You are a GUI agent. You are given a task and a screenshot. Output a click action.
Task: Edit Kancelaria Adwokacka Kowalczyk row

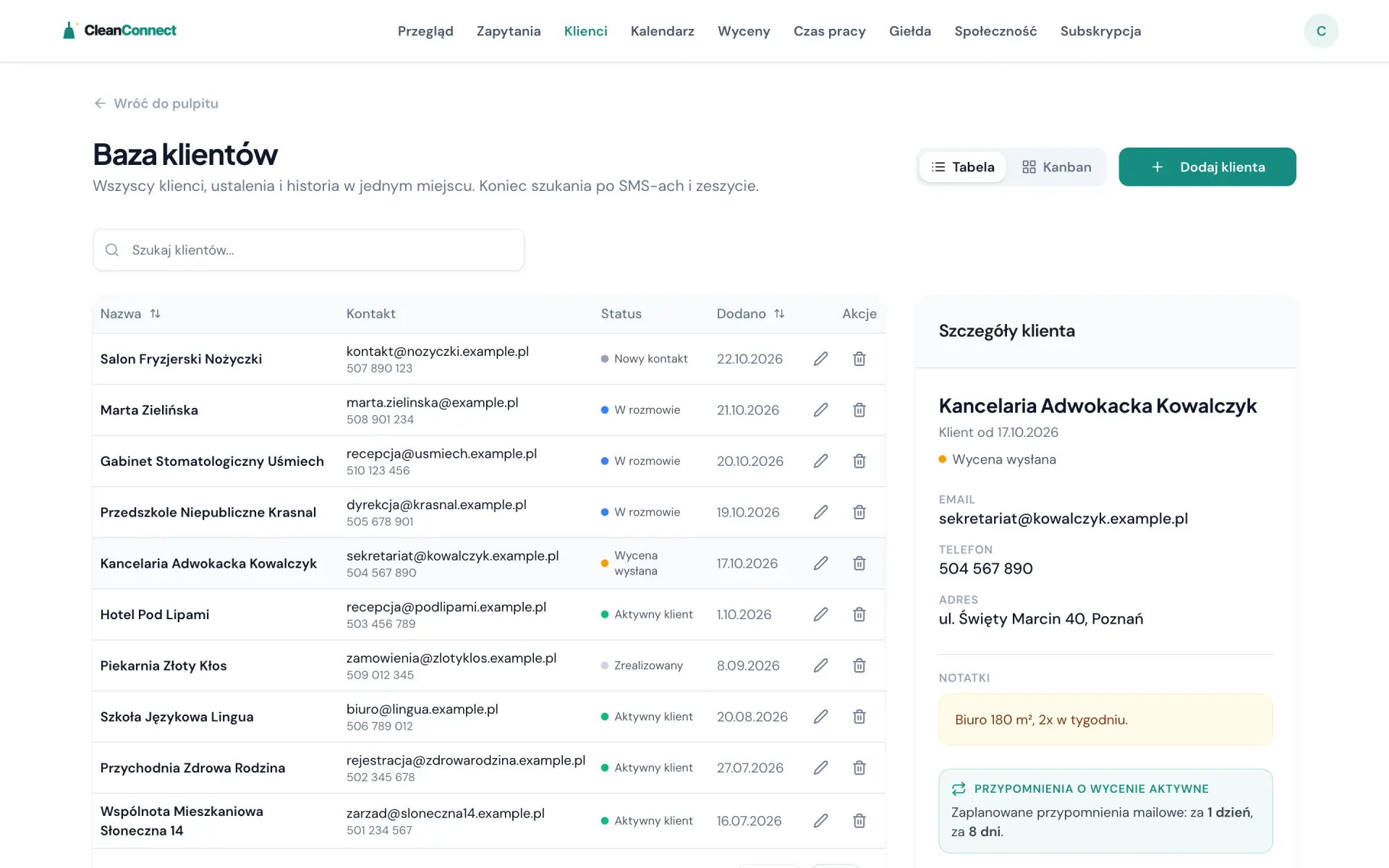[x=820, y=563]
